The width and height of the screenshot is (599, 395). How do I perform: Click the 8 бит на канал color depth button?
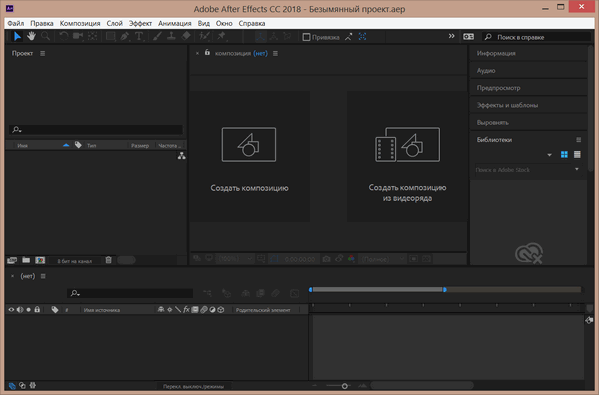coord(74,261)
